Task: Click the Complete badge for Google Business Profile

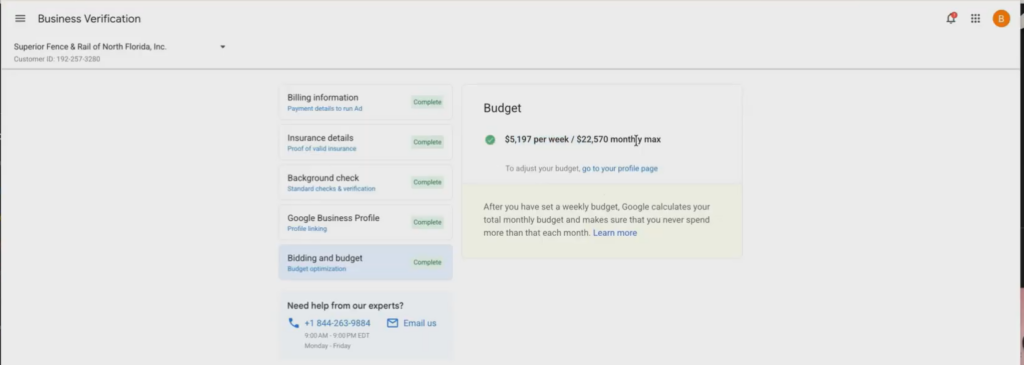Action: tap(428, 223)
